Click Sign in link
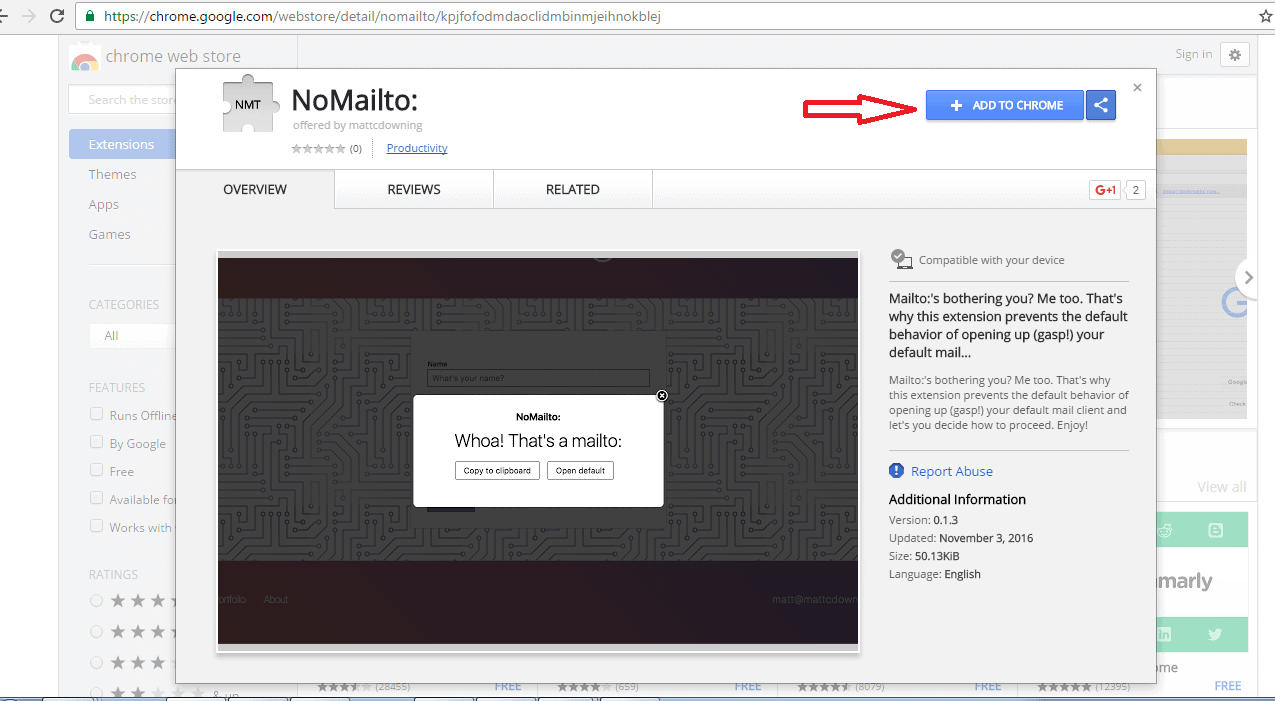 coord(1193,54)
